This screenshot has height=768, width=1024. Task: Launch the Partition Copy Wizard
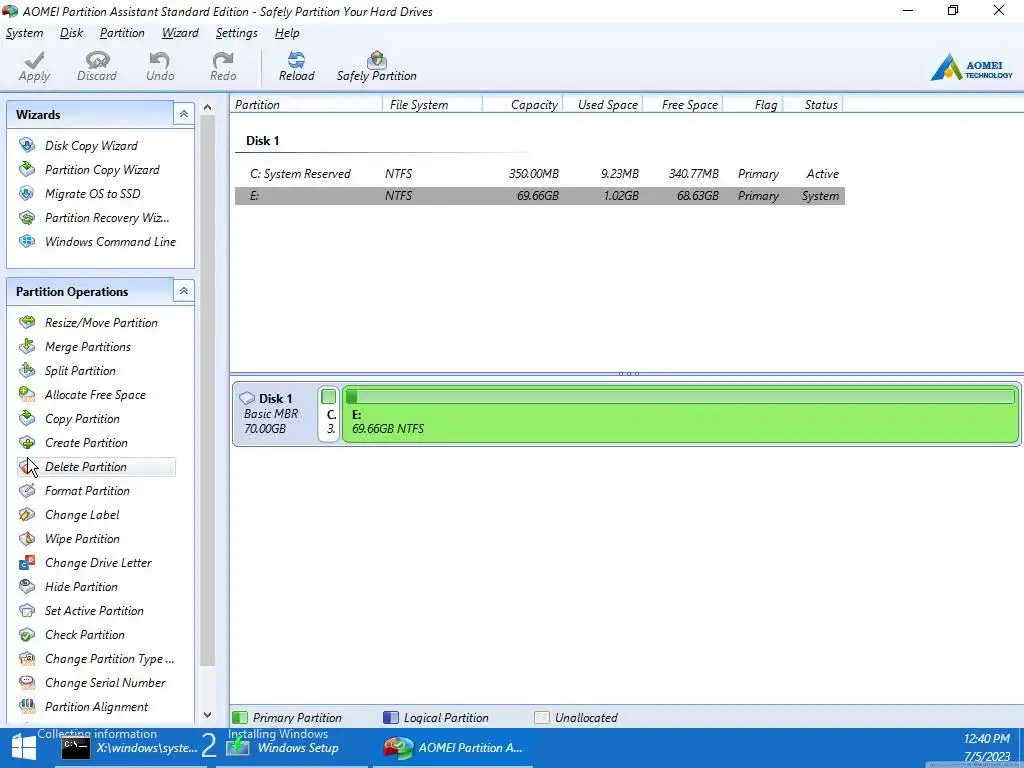pos(102,170)
